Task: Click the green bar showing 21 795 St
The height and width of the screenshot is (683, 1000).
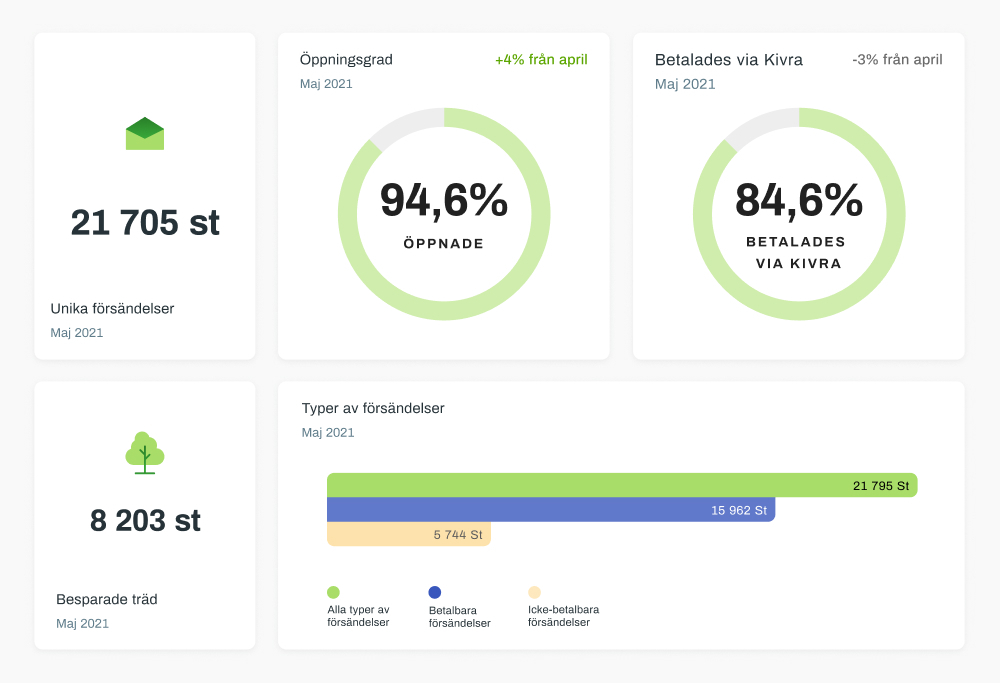Action: (620, 485)
